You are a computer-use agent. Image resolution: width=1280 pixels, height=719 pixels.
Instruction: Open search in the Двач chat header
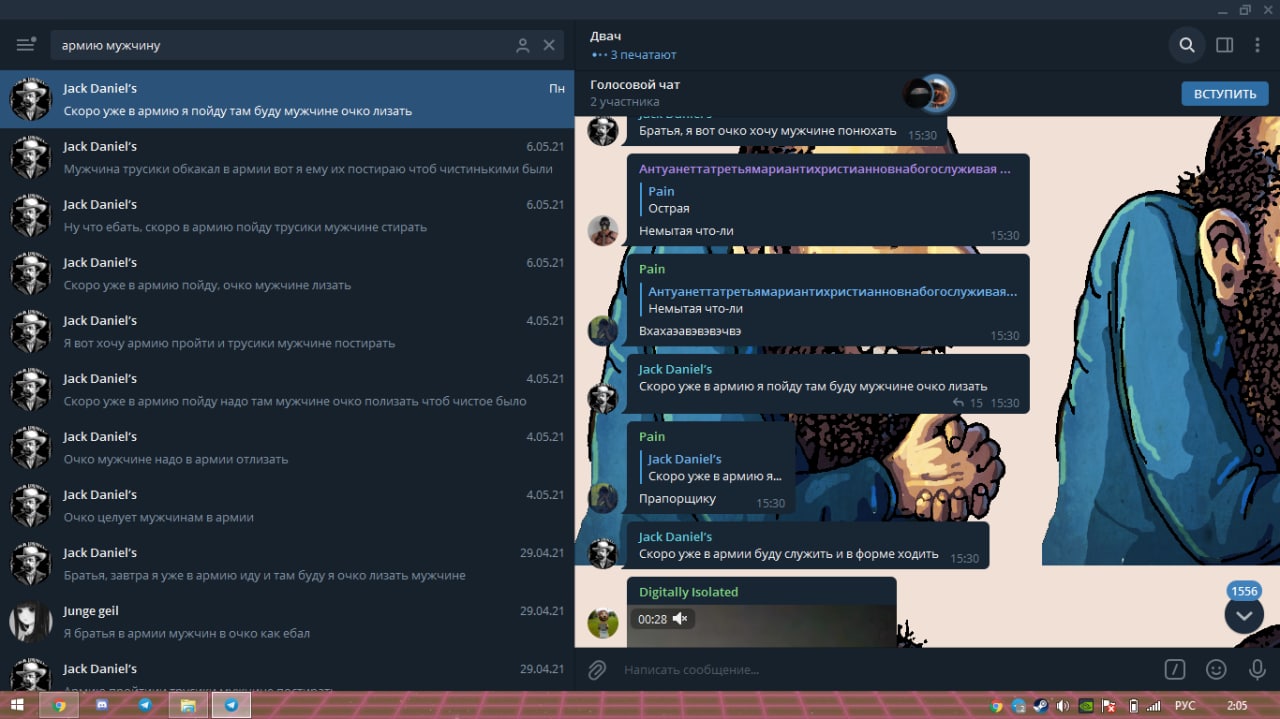point(1187,45)
